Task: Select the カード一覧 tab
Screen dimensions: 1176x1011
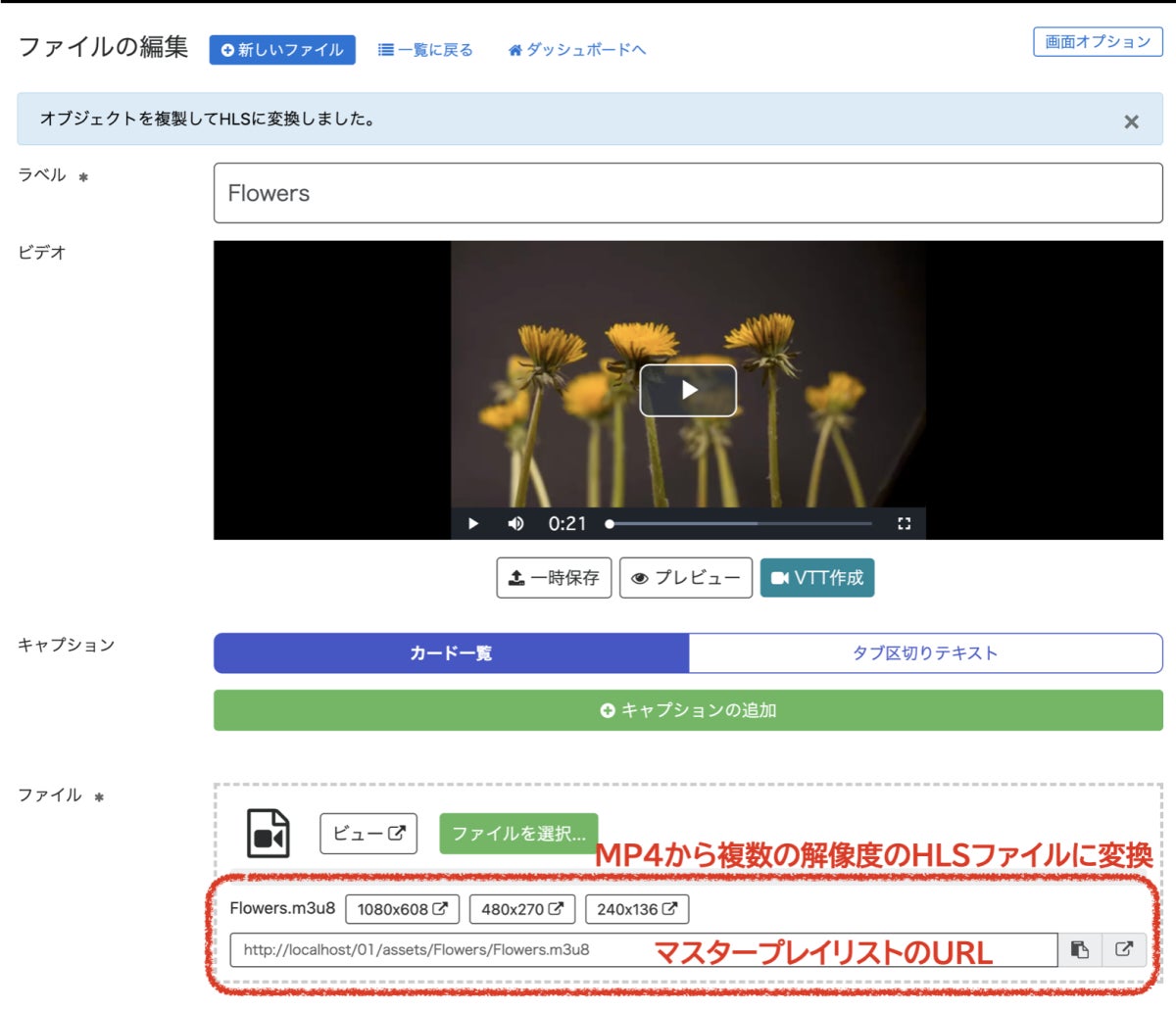Action: coord(451,653)
